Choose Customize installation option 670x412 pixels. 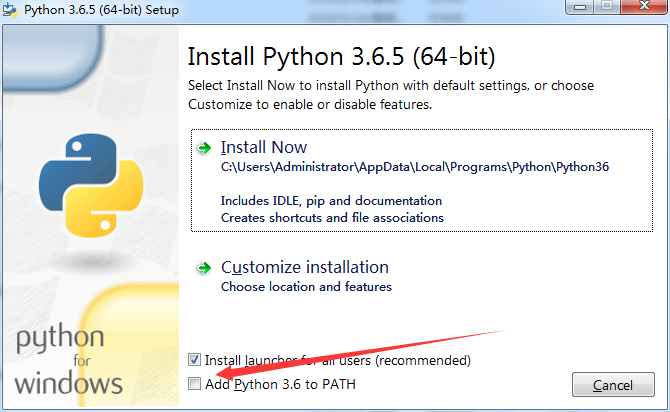(x=304, y=267)
